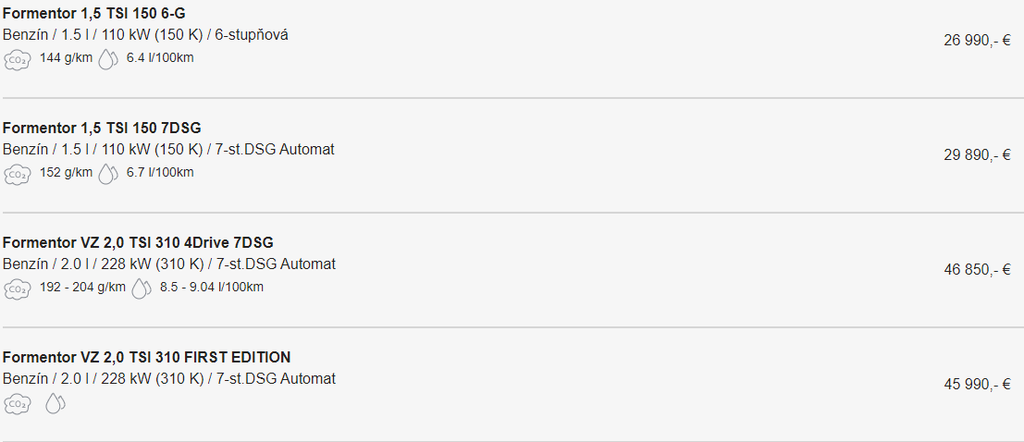Click the fuel drop icon beside 8.5 - 9.04 l/100km
This screenshot has width=1024, height=442.
(x=141, y=289)
